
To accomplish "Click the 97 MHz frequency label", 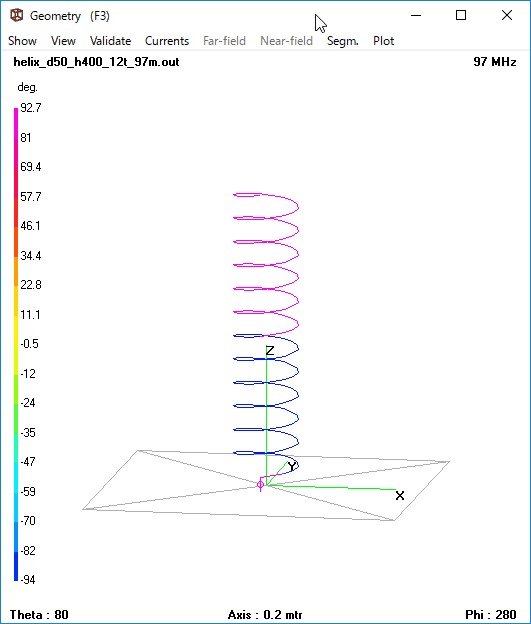I will tap(495, 62).
